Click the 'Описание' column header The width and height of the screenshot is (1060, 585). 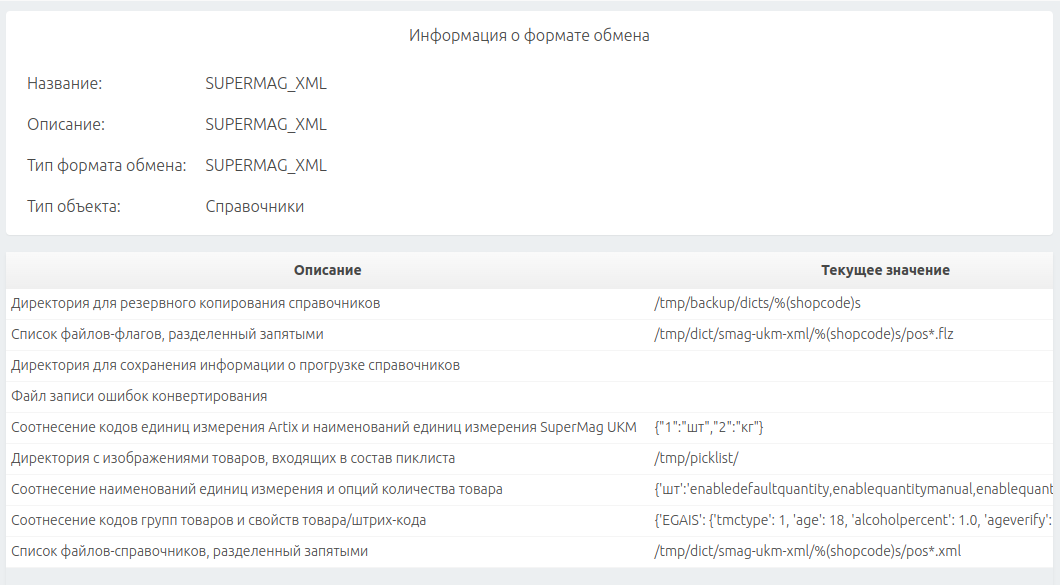tap(327, 270)
